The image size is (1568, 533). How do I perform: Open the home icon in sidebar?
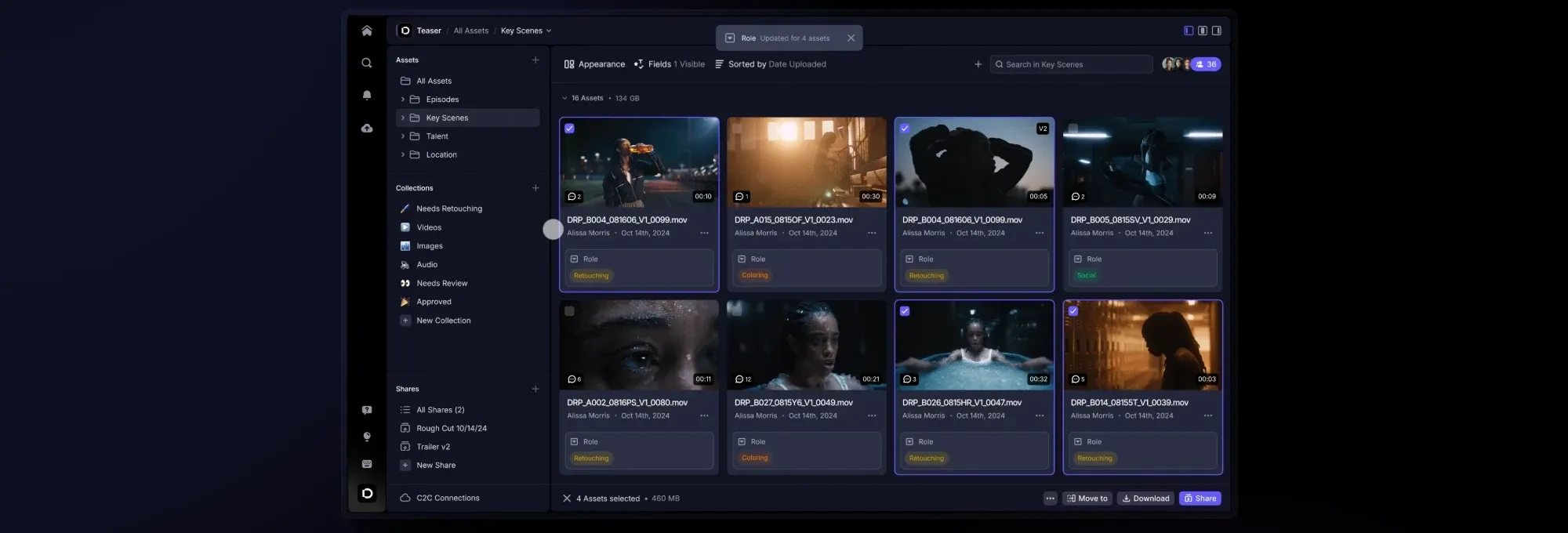[x=366, y=31]
